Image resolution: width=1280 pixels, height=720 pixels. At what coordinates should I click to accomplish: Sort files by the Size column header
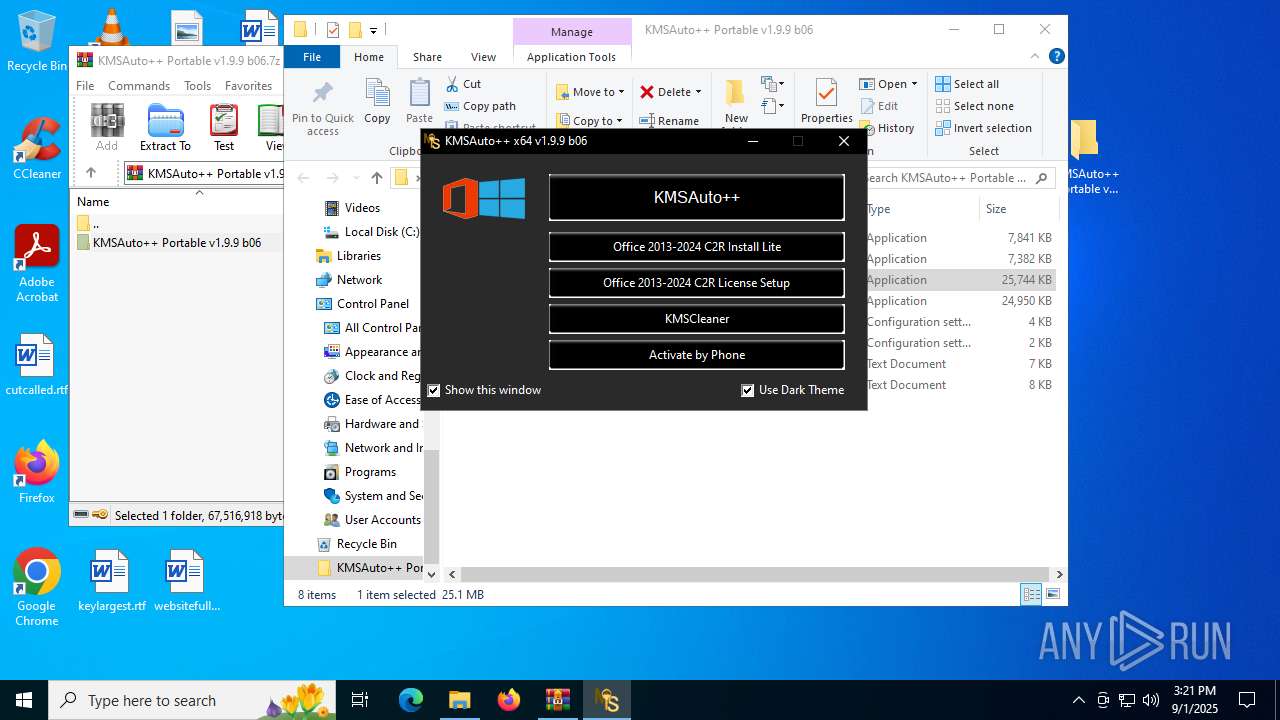click(x=1017, y=209)
